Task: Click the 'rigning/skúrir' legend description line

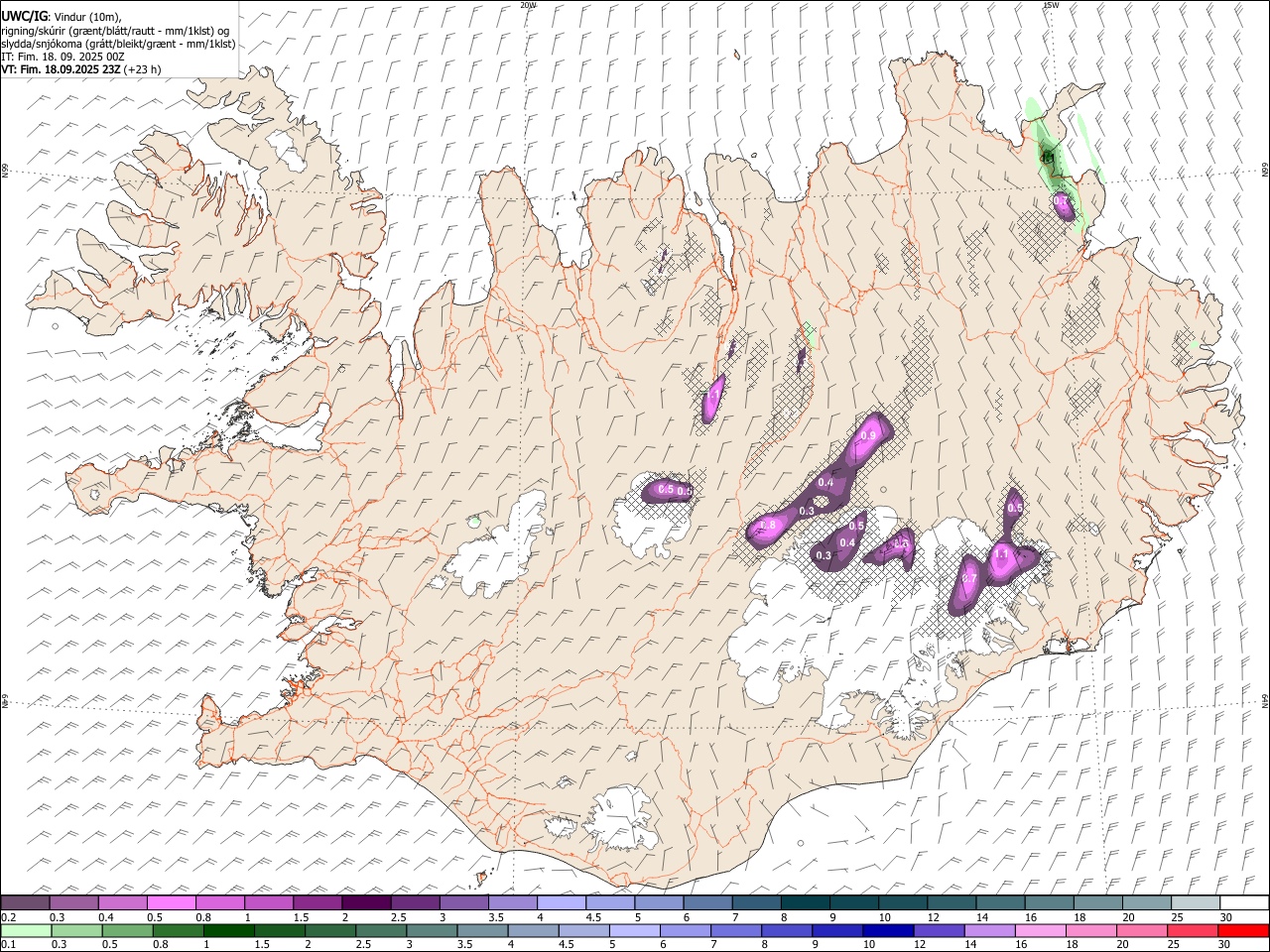Action: (115, 31)
